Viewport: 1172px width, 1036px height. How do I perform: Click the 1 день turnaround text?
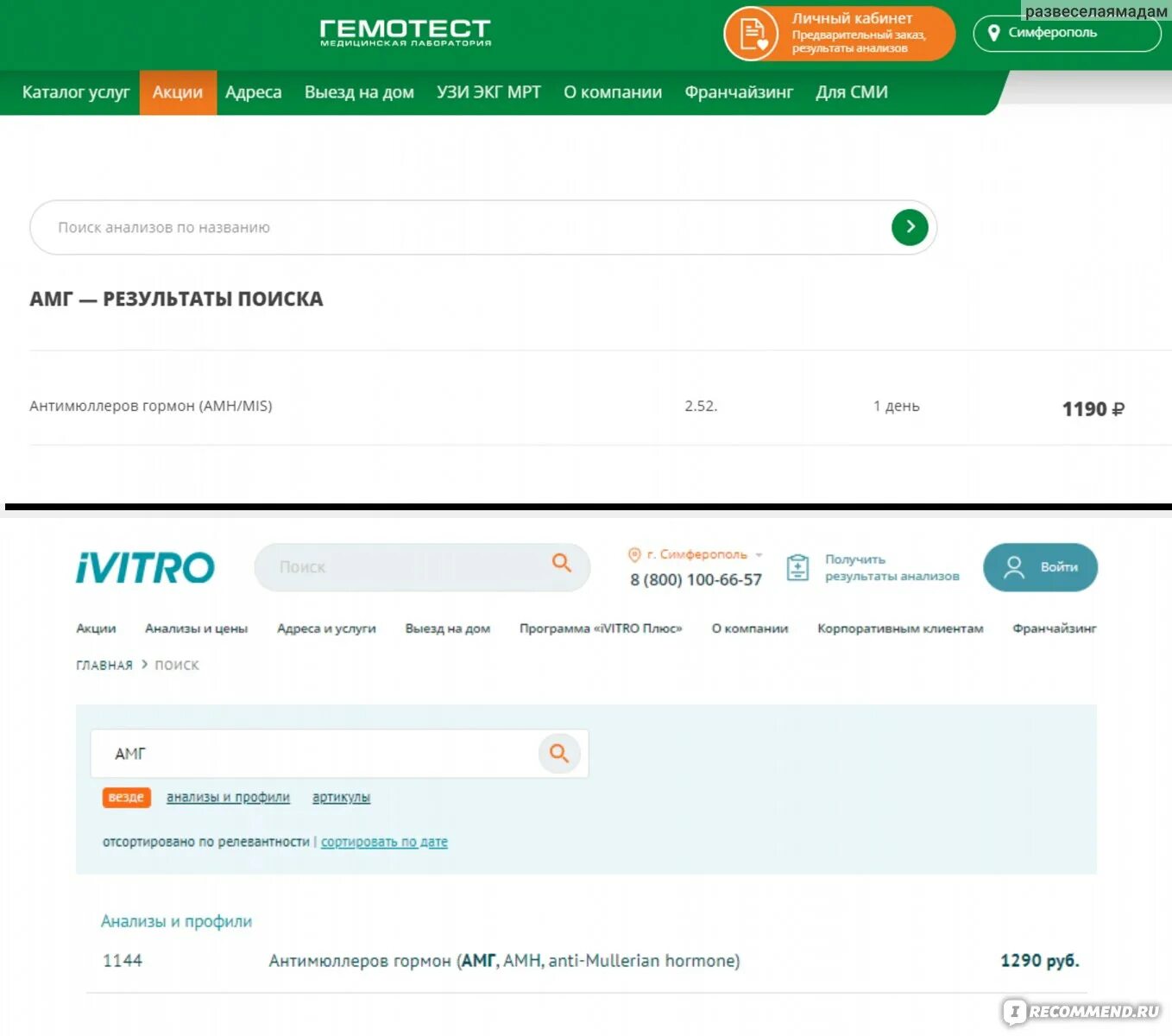point(897,406)
